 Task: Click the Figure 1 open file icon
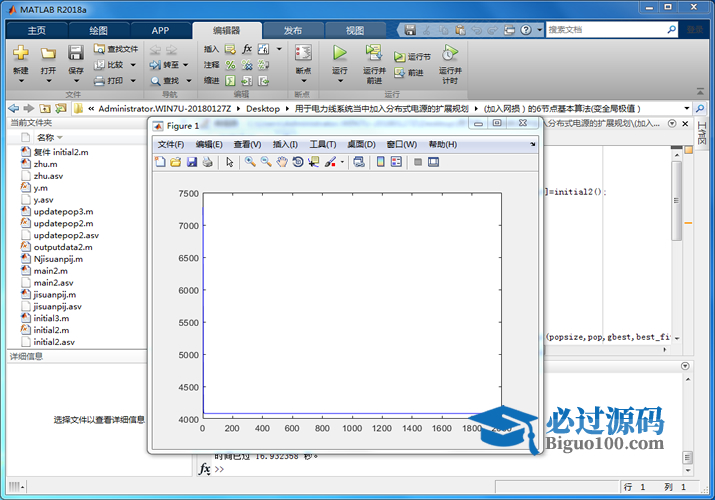click(176, 162)
